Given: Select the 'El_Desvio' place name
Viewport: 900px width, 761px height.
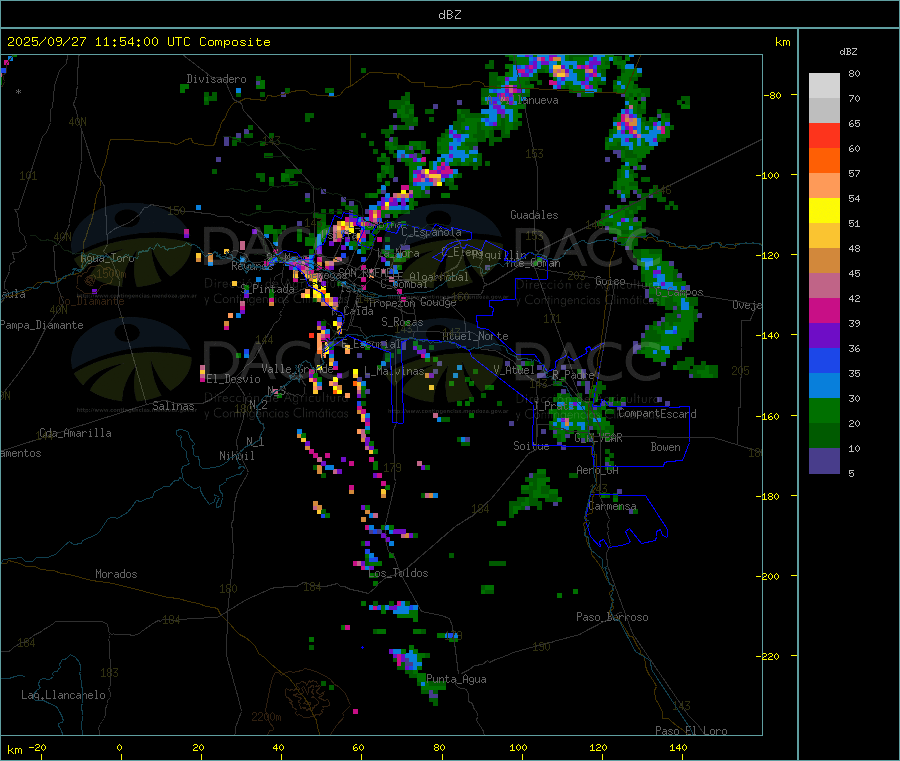Looking at the screenshot, I should 234,379.
